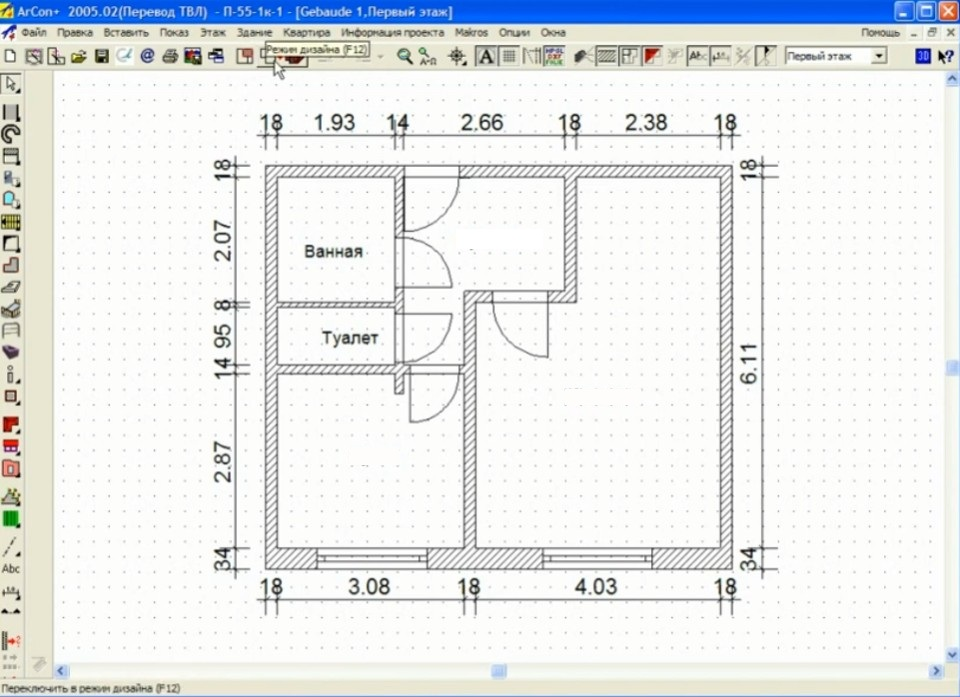
Task: Click the 6.11 dimension value
Action: (x=749, y=364)
